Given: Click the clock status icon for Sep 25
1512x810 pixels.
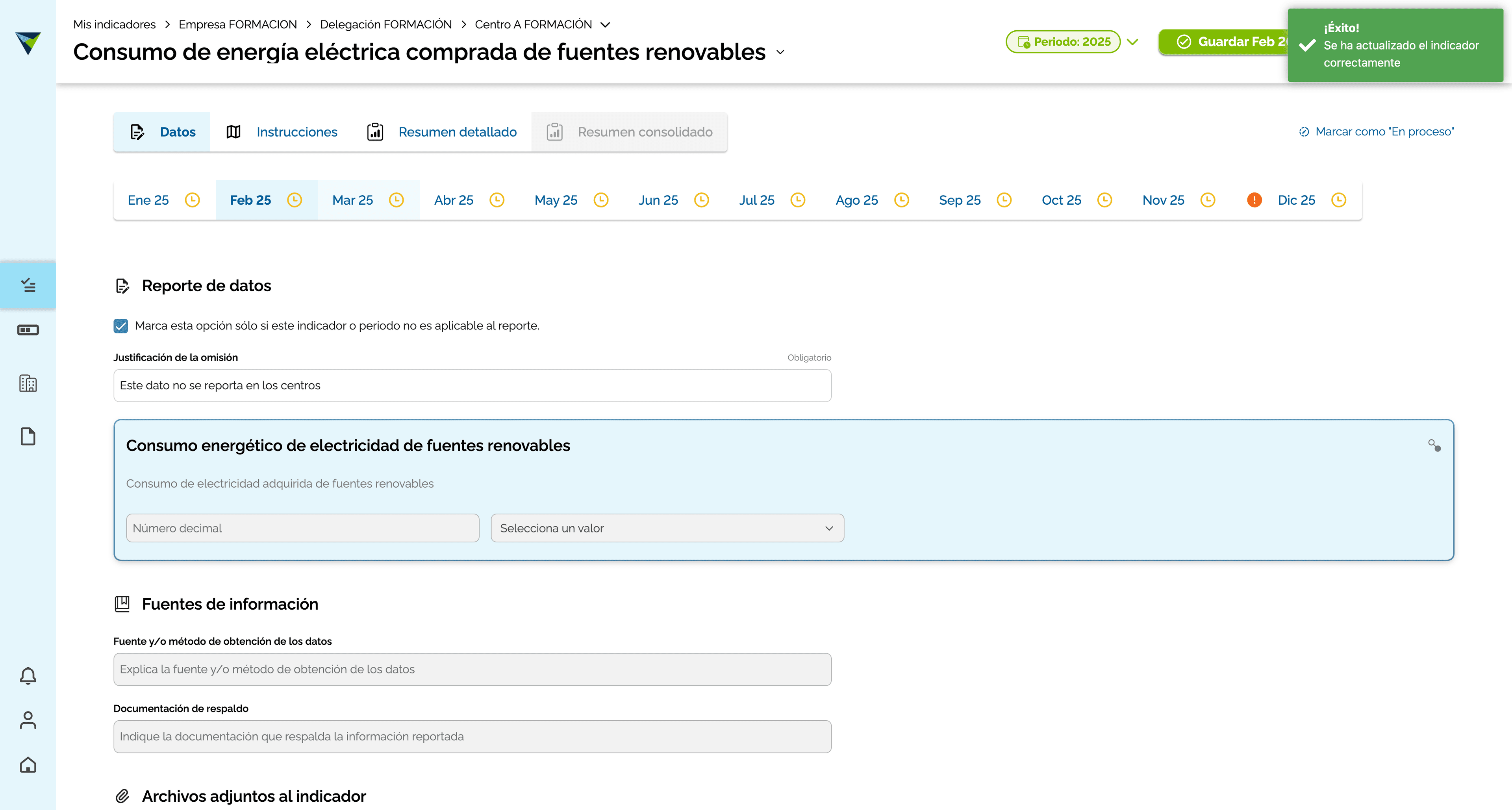Looking at the screenshot, I should 1004,200.
